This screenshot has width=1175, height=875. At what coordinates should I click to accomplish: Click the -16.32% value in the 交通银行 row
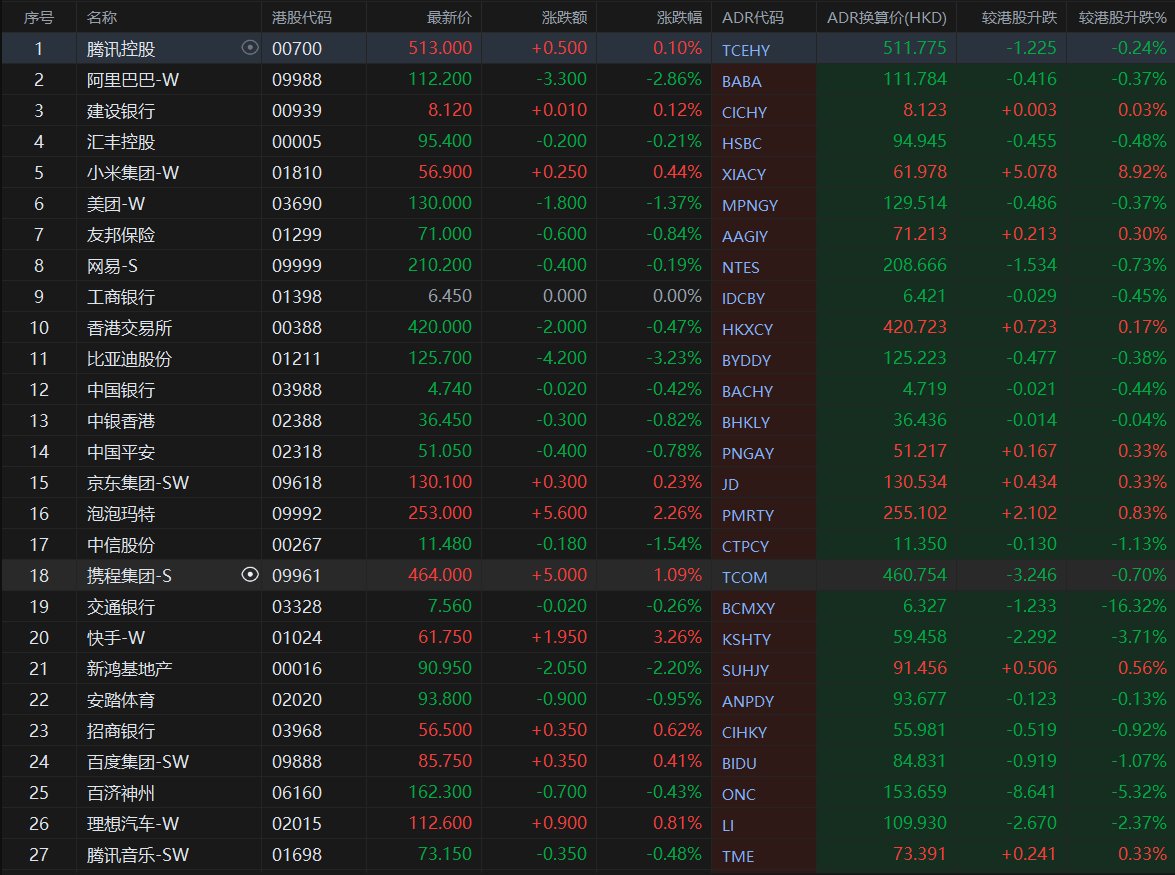(1133, 605)
